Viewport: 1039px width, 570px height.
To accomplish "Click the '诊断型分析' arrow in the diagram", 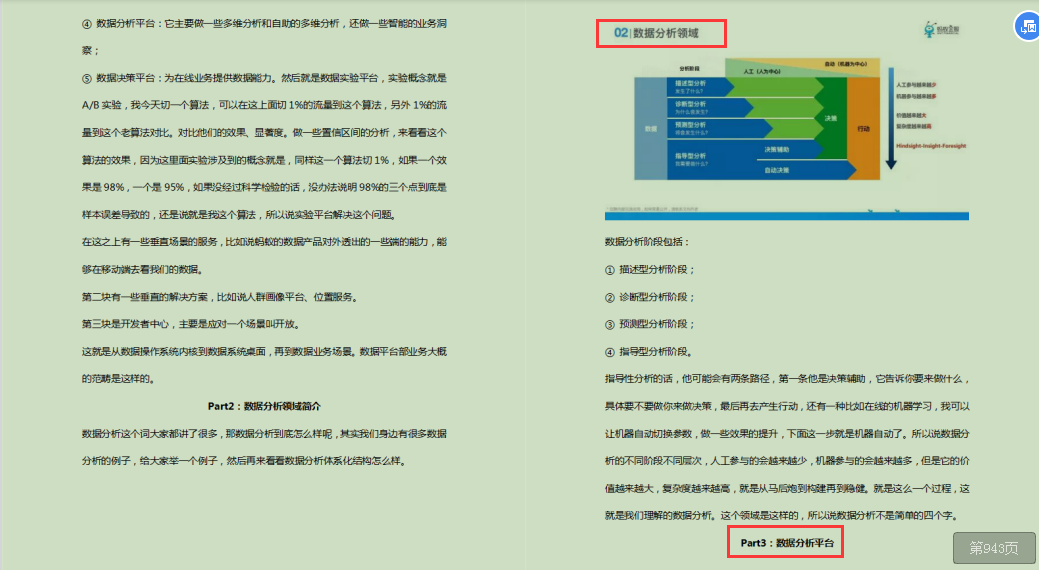I will (710, 107).
